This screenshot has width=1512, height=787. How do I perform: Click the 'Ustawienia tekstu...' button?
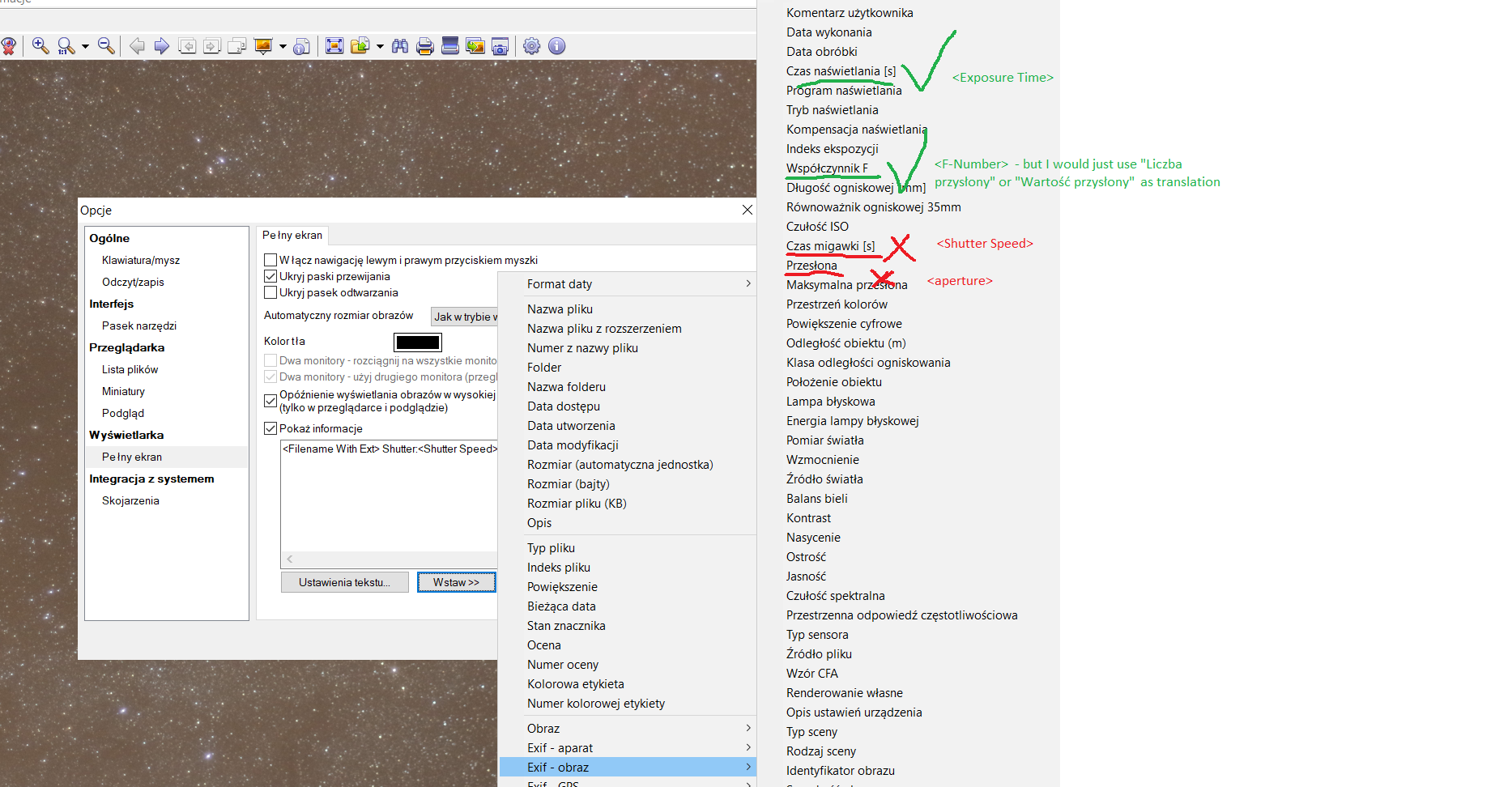(344, 582)
